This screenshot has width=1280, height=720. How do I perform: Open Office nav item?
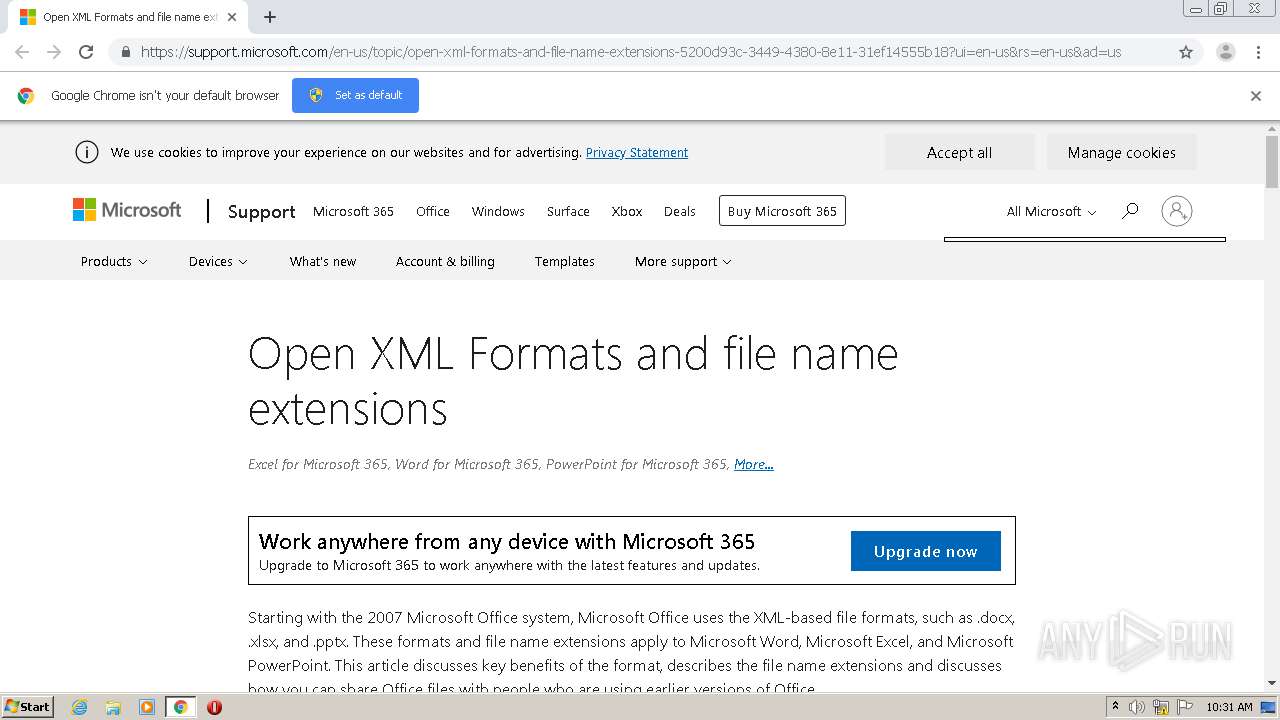433,211
